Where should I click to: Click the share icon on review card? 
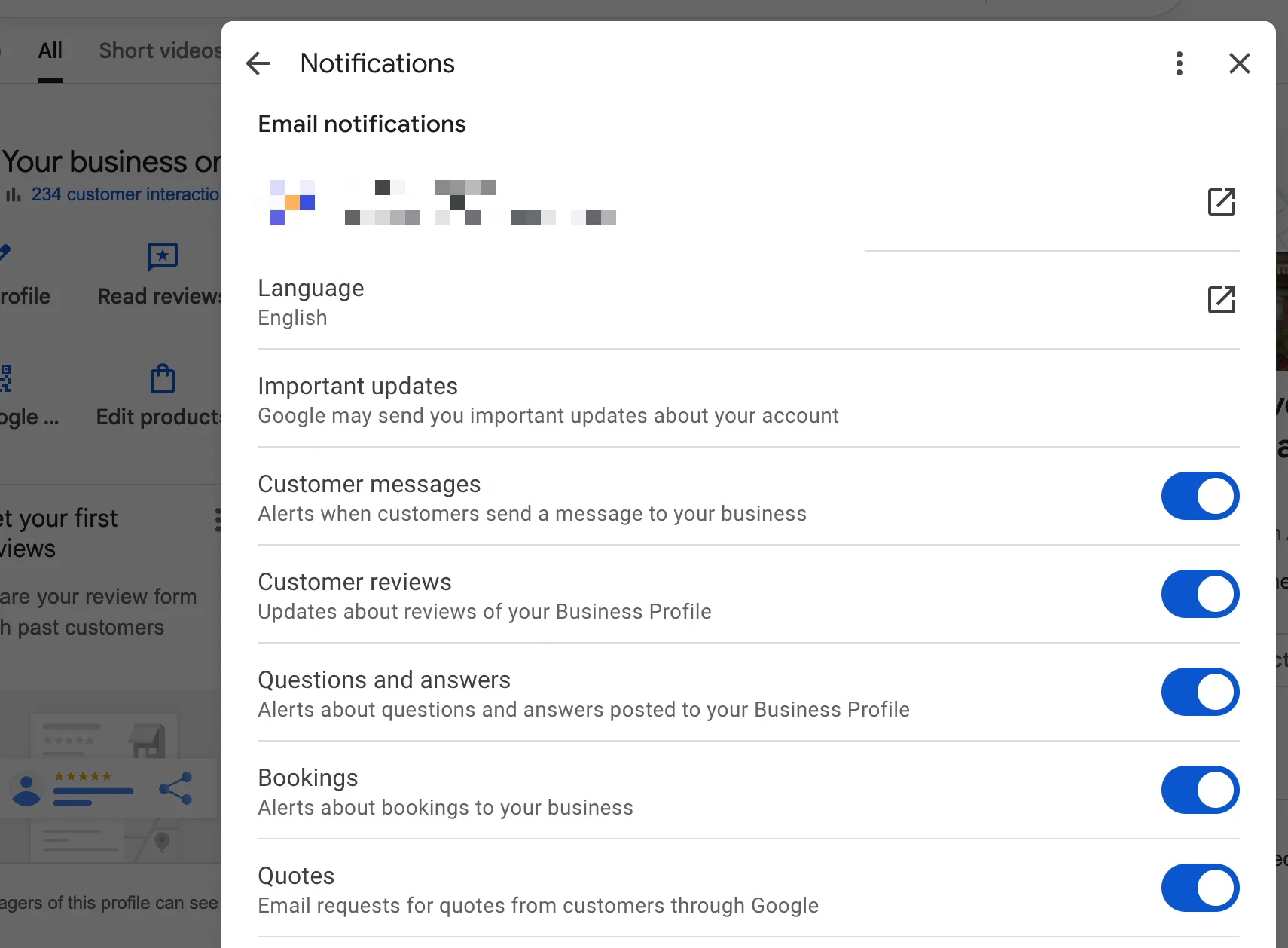pos(175,789)
